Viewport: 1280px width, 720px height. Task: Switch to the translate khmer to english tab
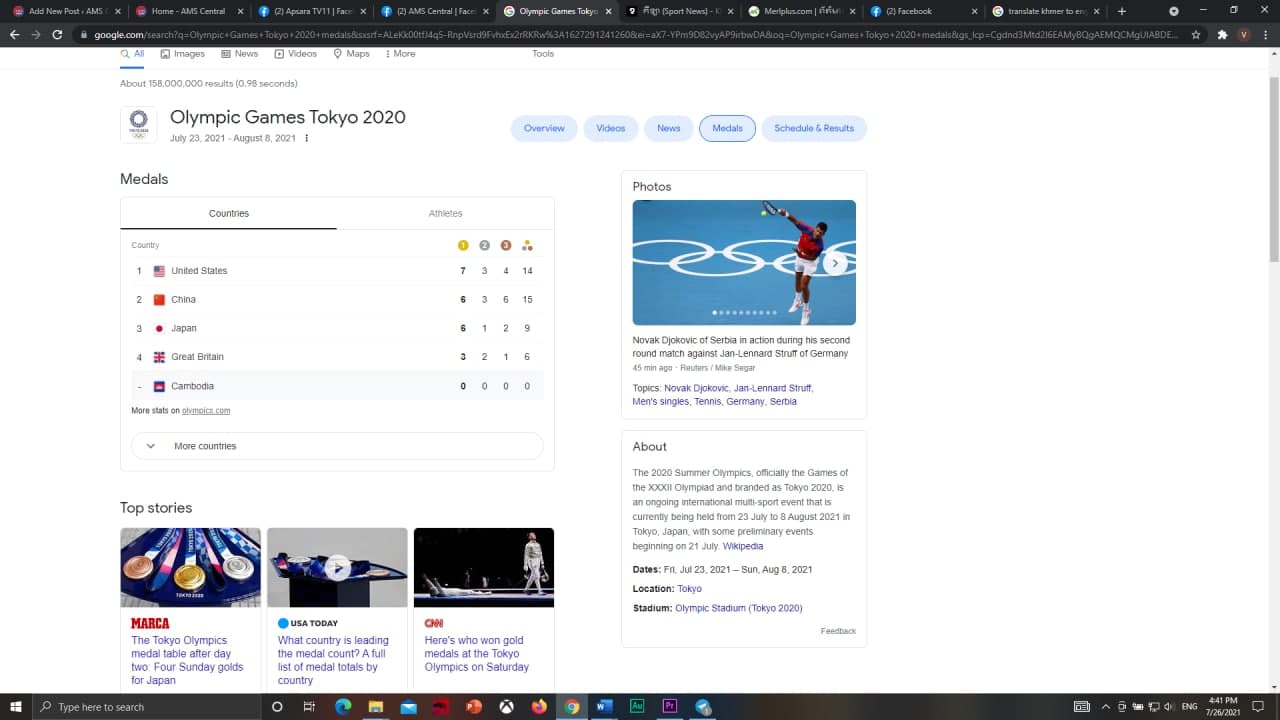click(x=1046, y=11)
